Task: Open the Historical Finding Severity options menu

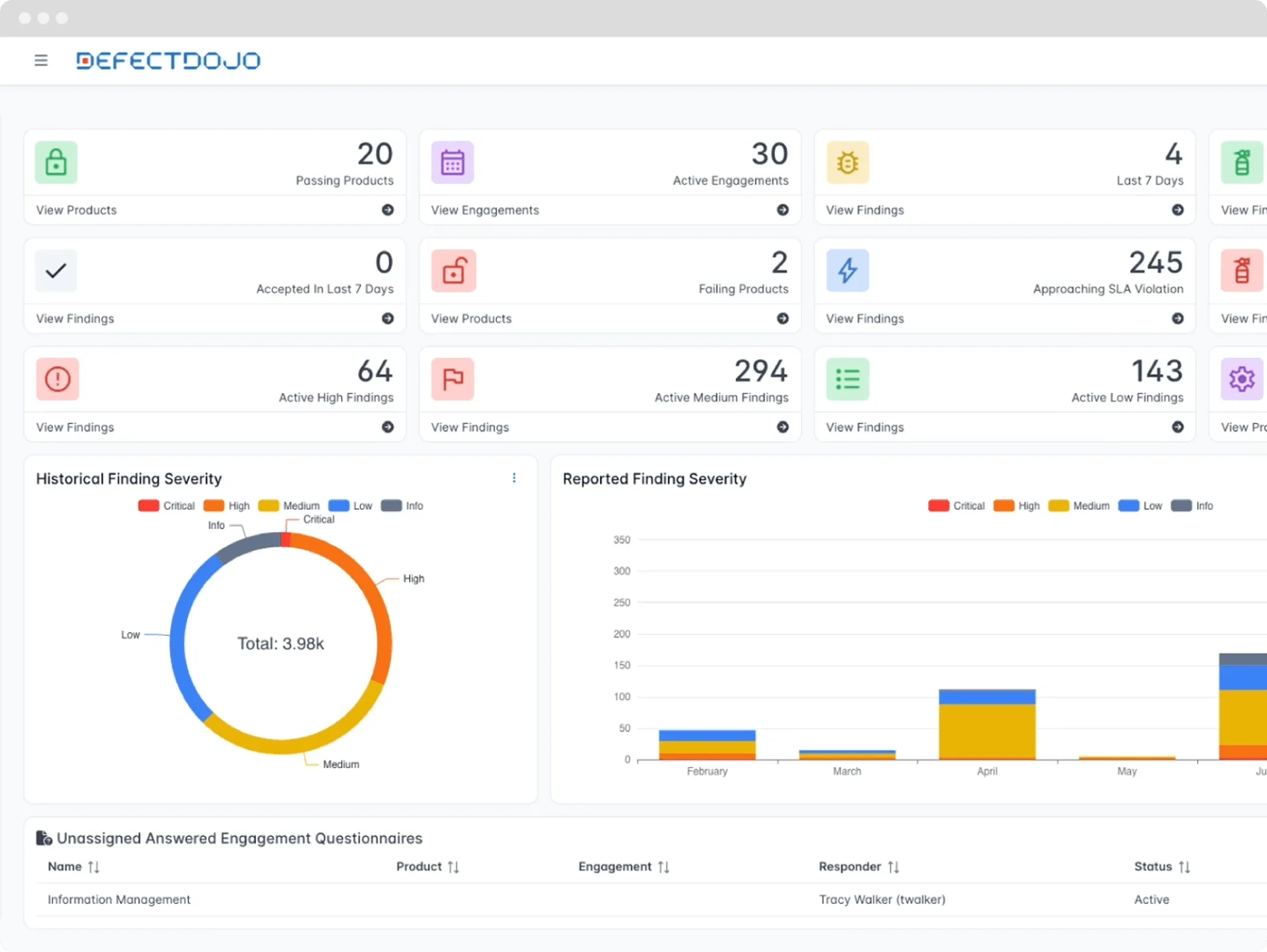Action: tap(514, 478)
